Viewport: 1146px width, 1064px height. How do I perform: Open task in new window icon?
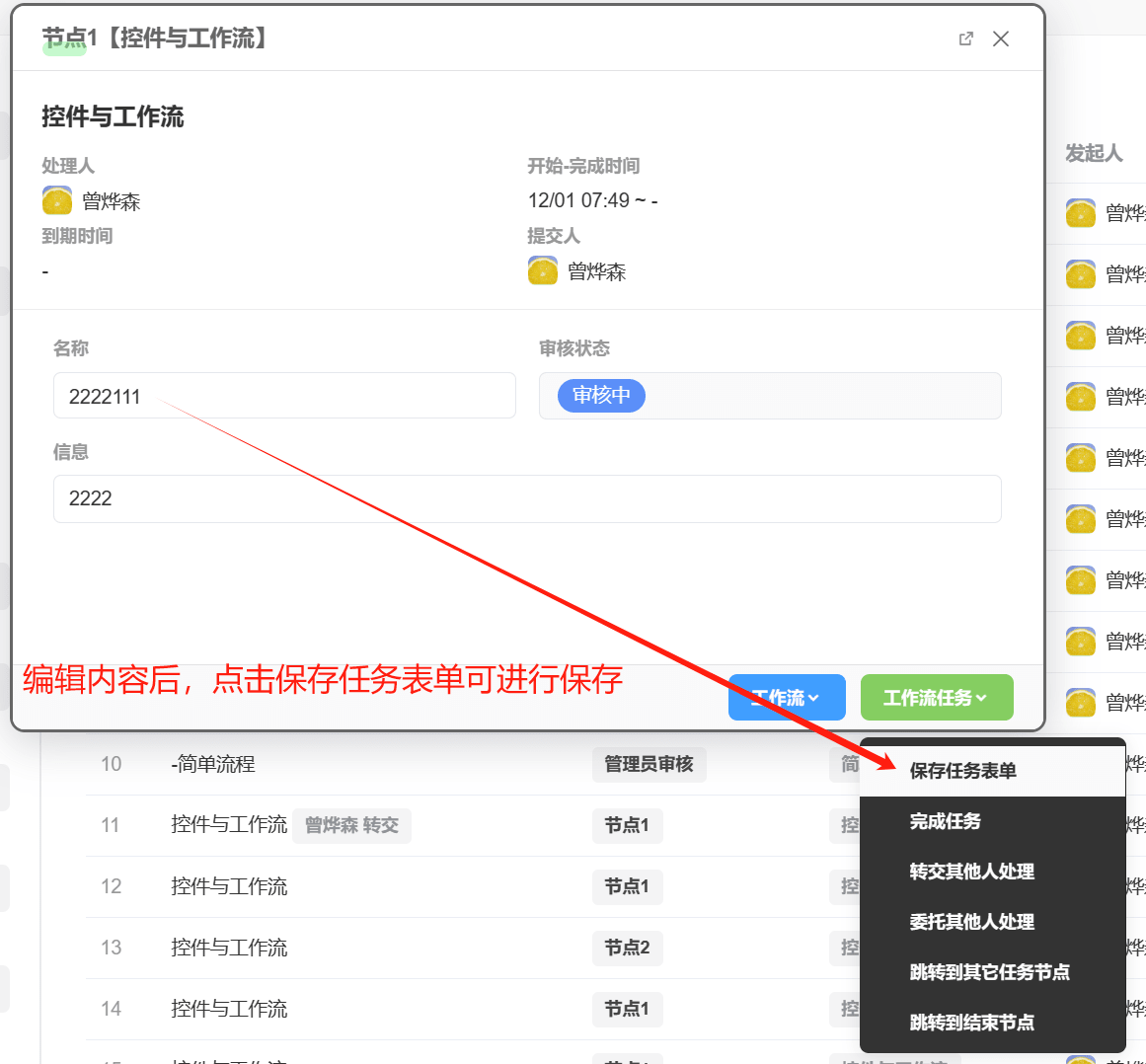coord(966,38)
